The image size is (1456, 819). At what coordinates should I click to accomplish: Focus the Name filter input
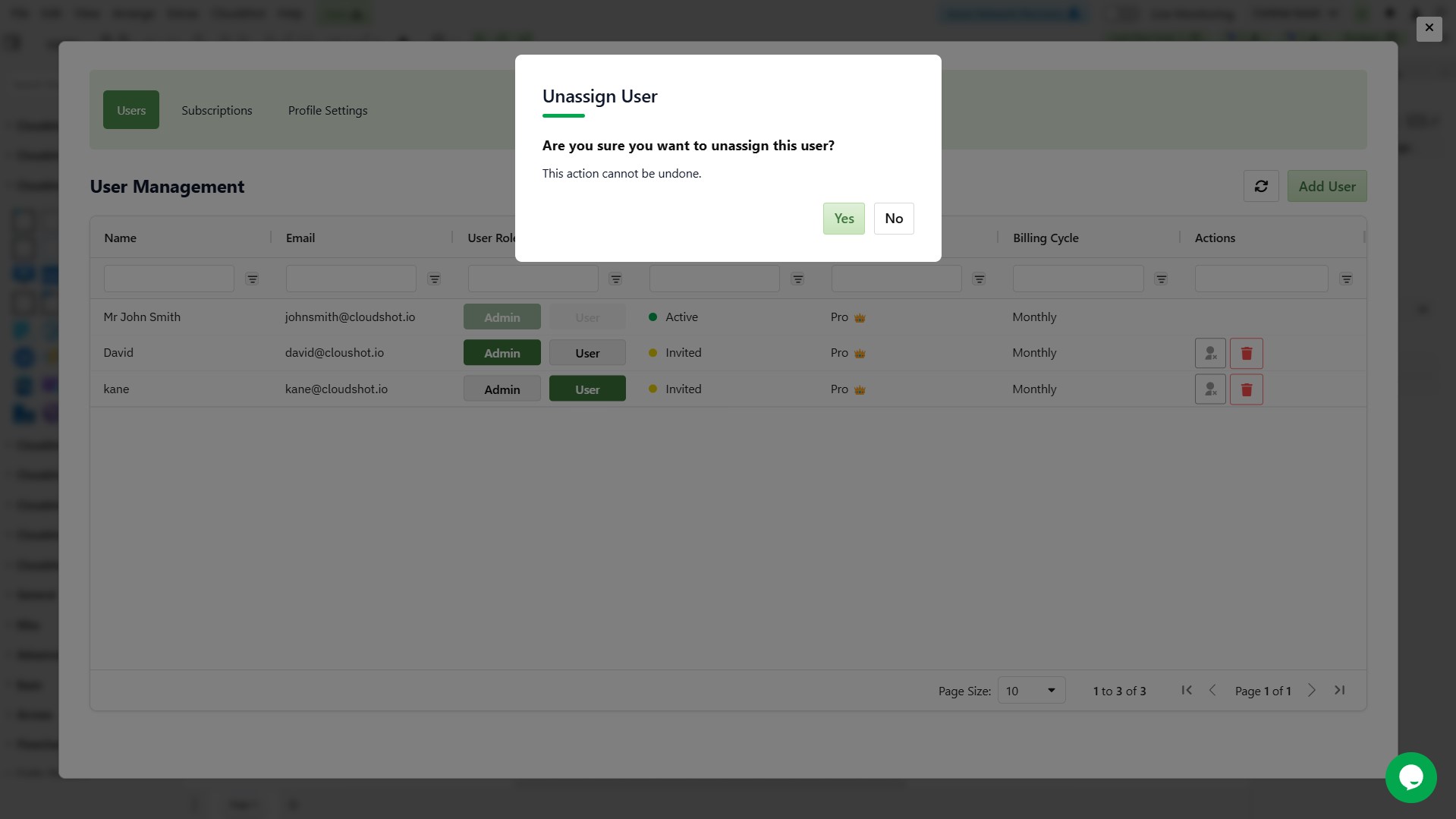pos(169,279)
